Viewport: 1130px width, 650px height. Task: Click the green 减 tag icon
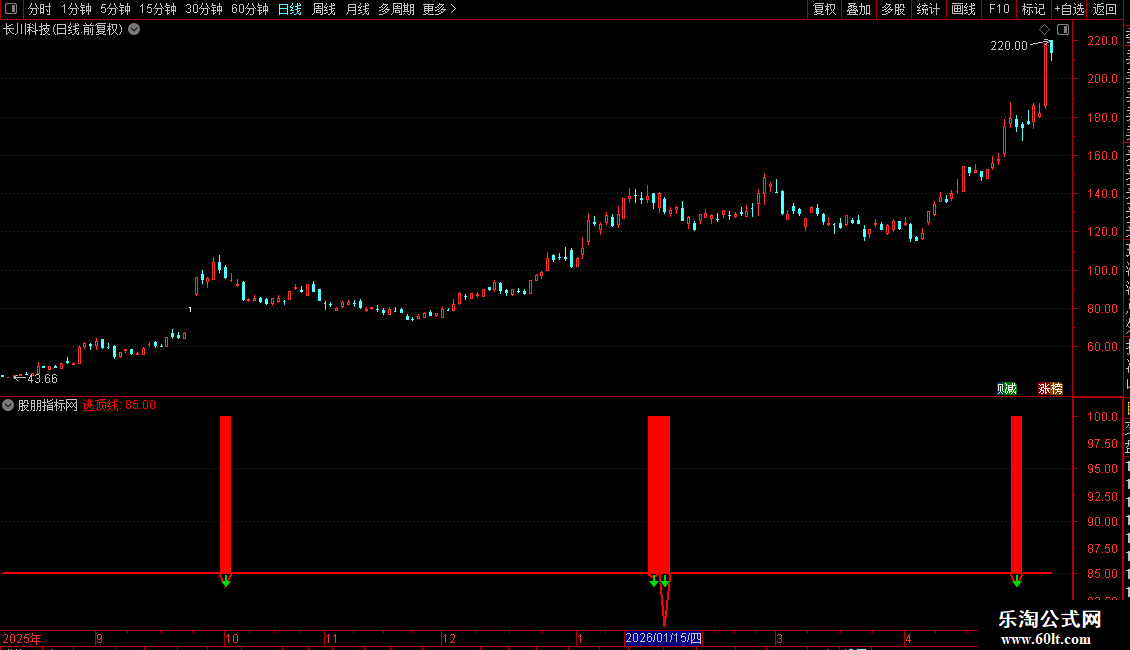pos(1011,388)
